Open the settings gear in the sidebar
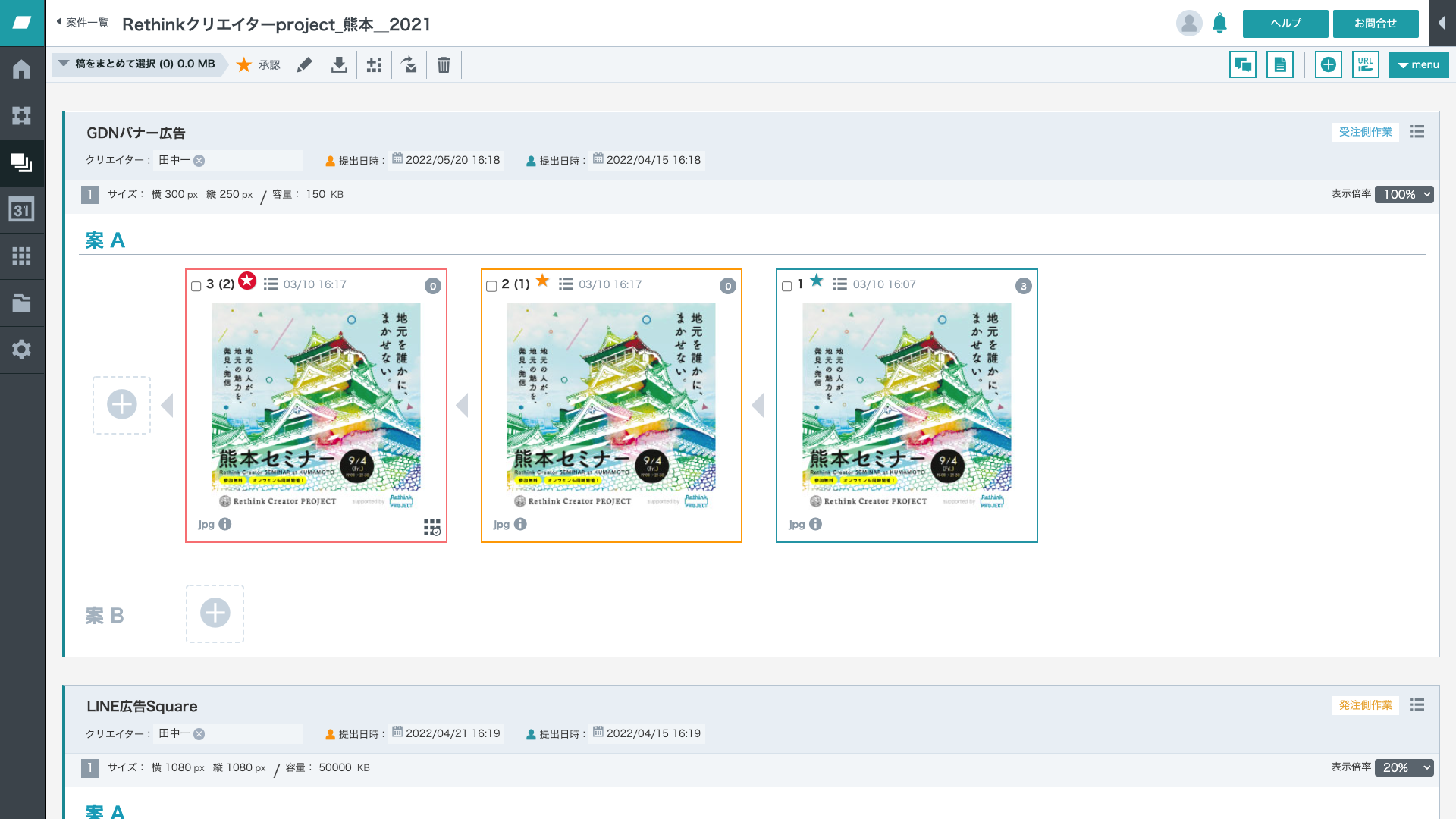1456x819 pixels. click(21, 350)
